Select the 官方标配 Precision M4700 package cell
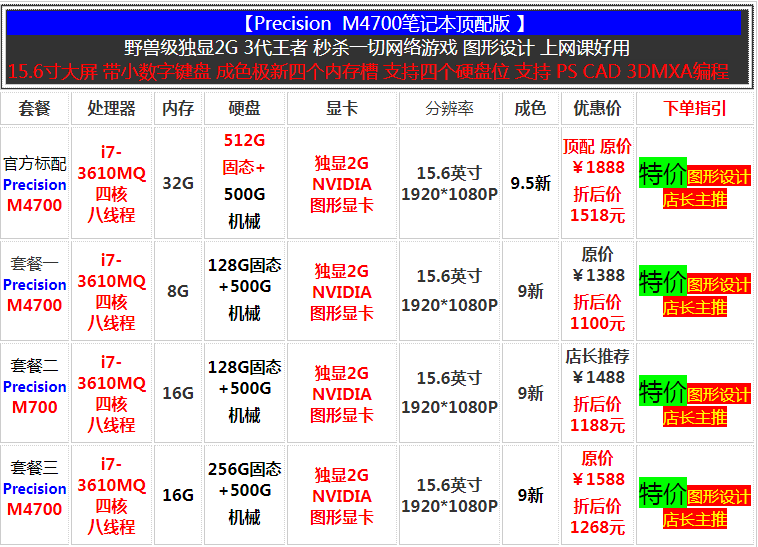 tap(35, 183)
